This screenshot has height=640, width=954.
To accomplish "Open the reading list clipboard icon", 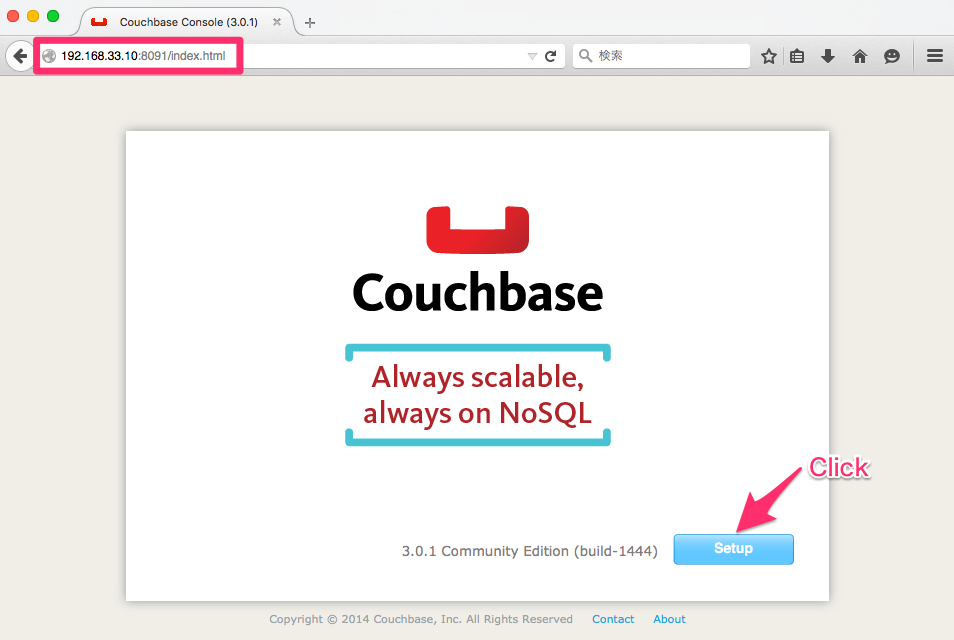I will 797,56.
